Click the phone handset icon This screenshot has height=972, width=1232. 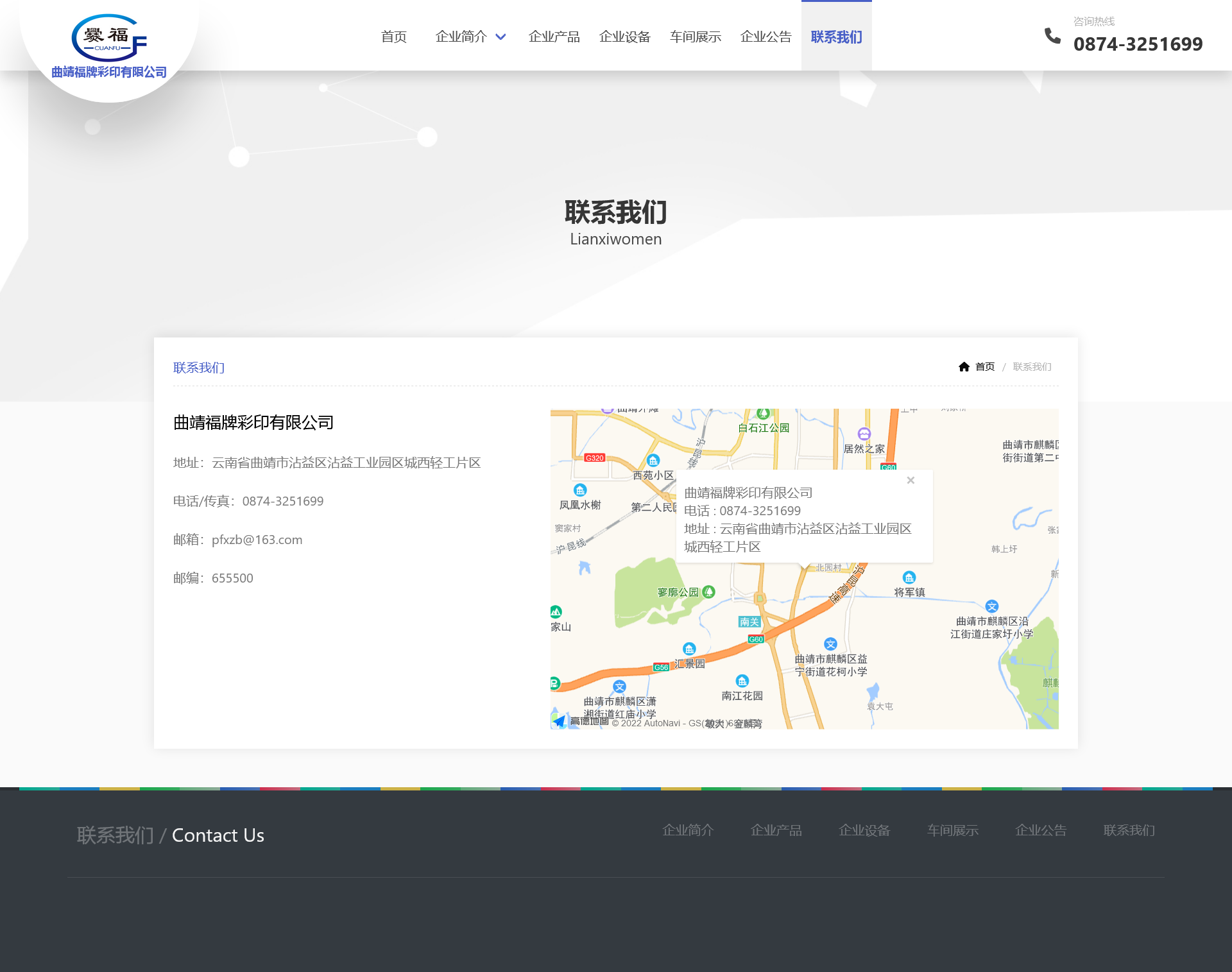click(x=1052, y=36)
